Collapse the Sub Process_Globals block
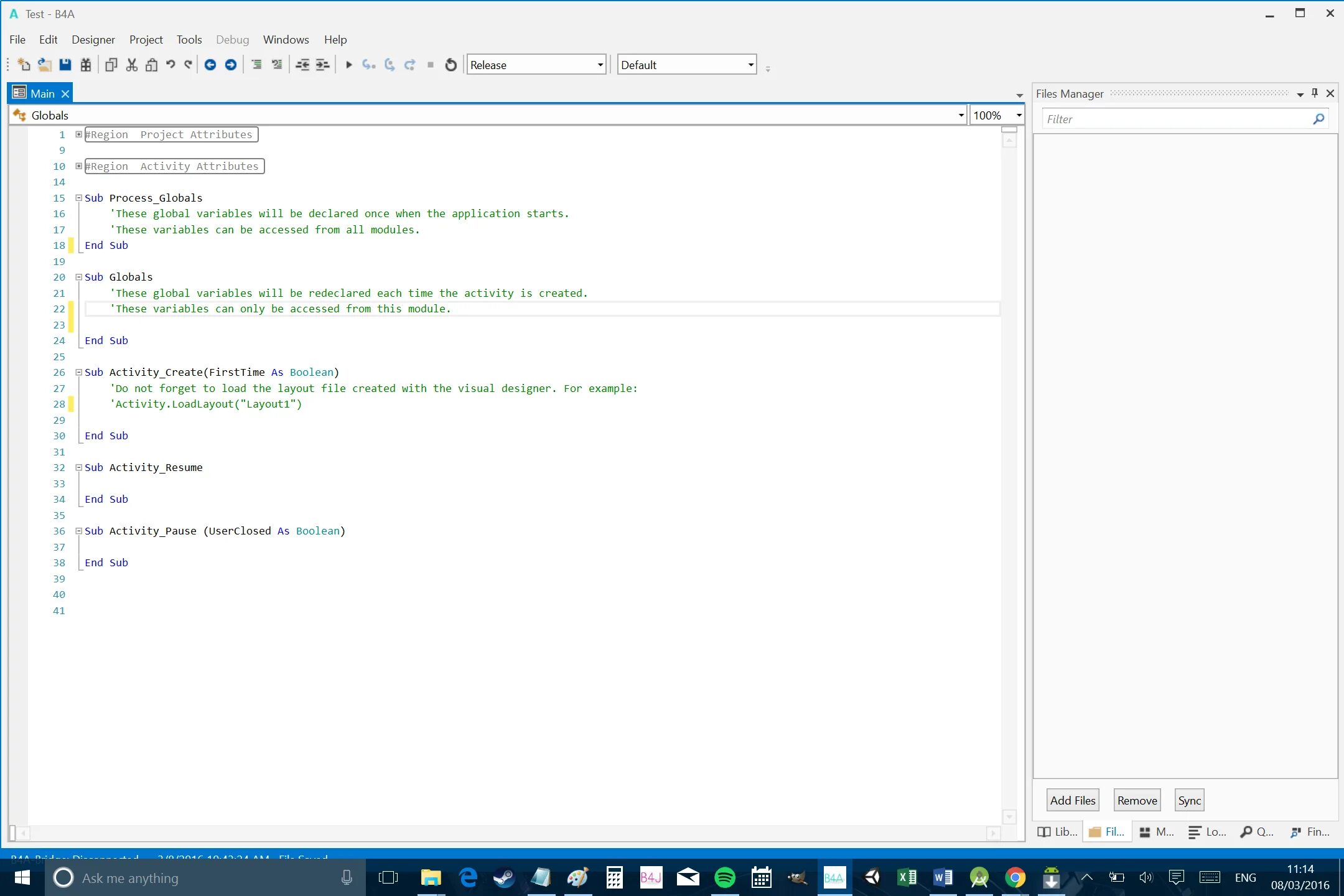Viewport: 1344px width, 896px height. click(79, 198)
